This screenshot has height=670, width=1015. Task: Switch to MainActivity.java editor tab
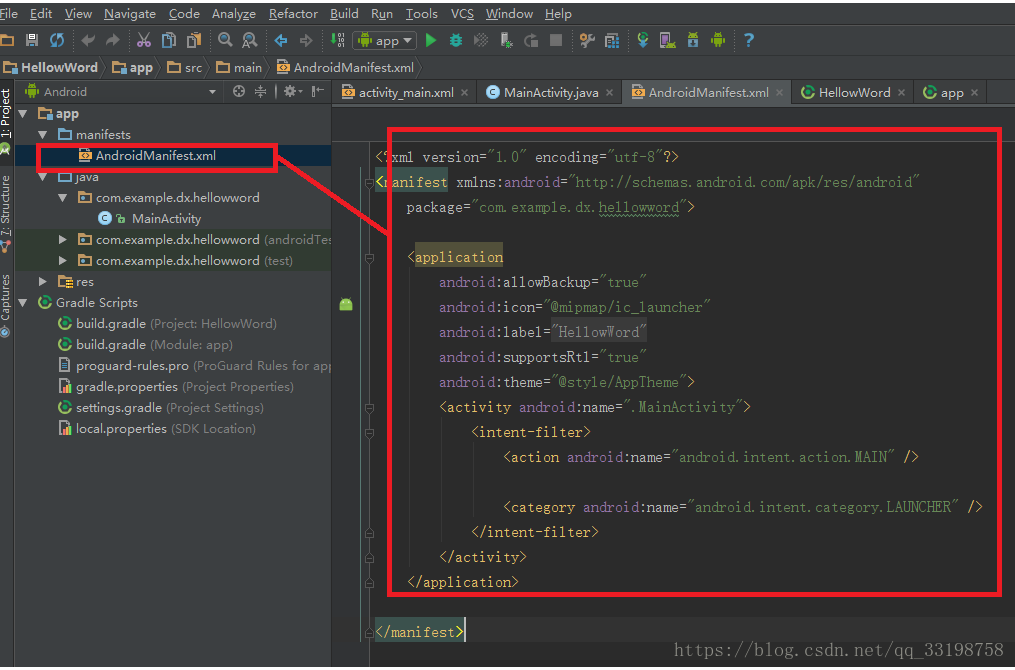point(550,93)
